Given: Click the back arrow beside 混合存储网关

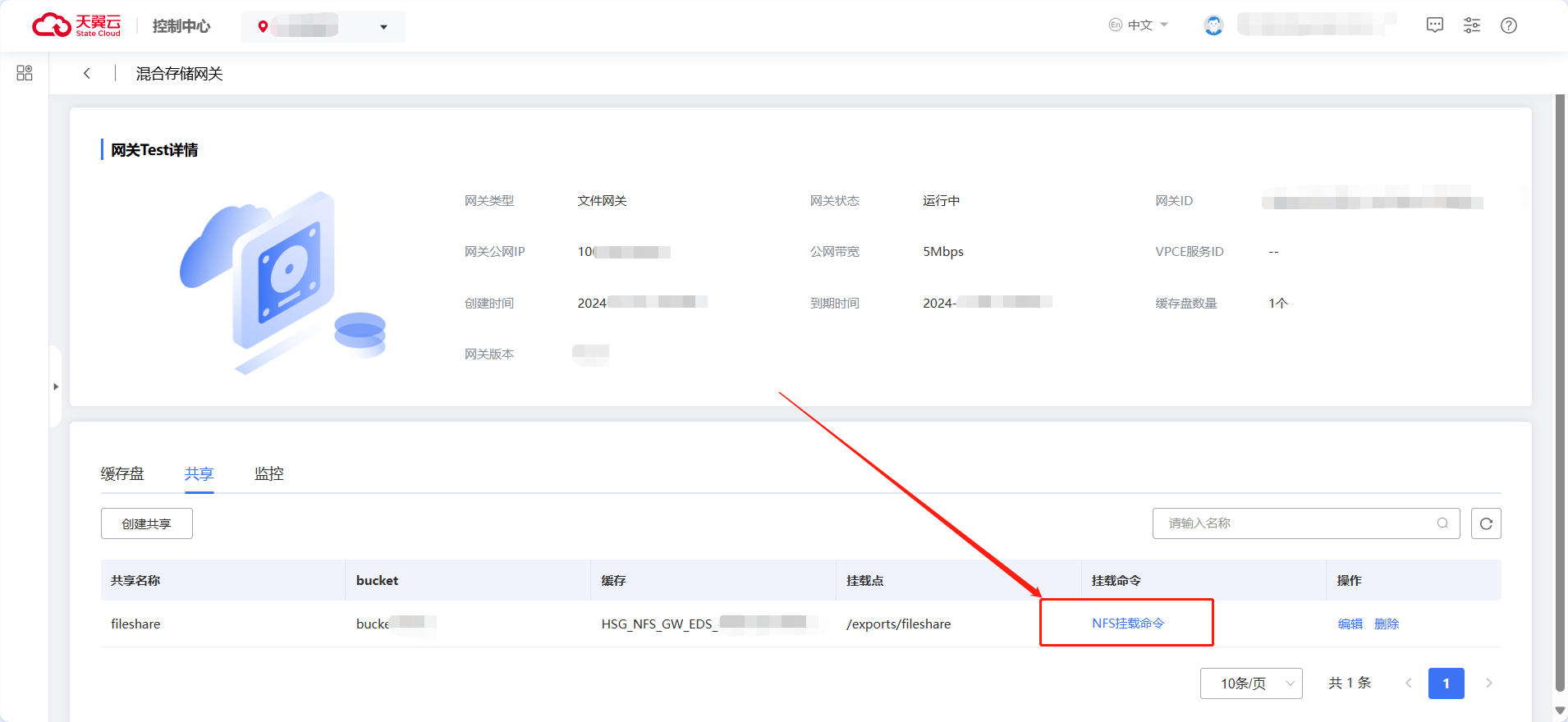Looking at the screenshot, I should pyautogui.click(x=87, y=73).
